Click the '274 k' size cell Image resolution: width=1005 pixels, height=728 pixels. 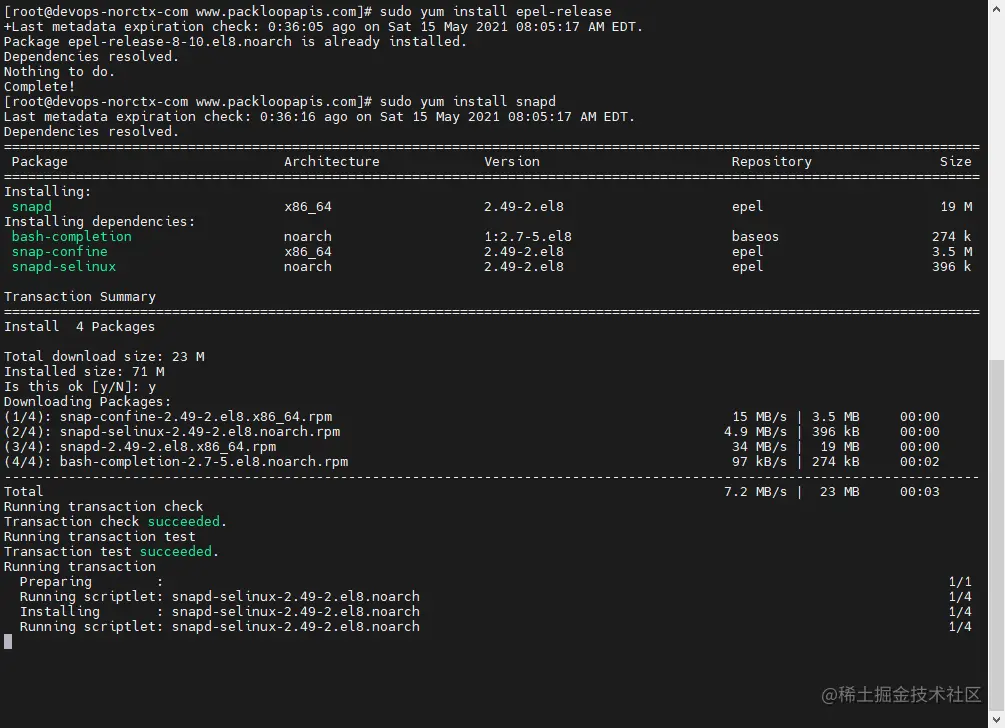coord(952,236)
